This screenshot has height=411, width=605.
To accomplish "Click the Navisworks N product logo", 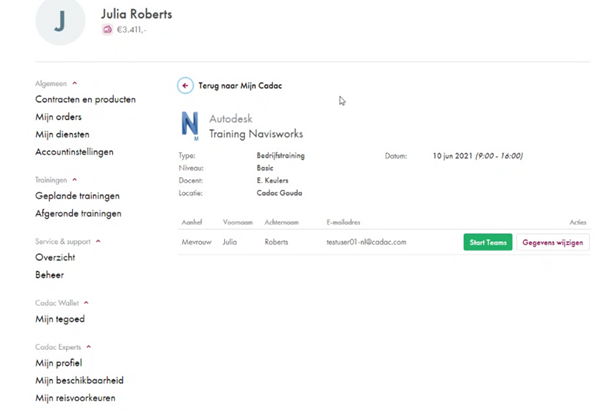I will point(190,125).
